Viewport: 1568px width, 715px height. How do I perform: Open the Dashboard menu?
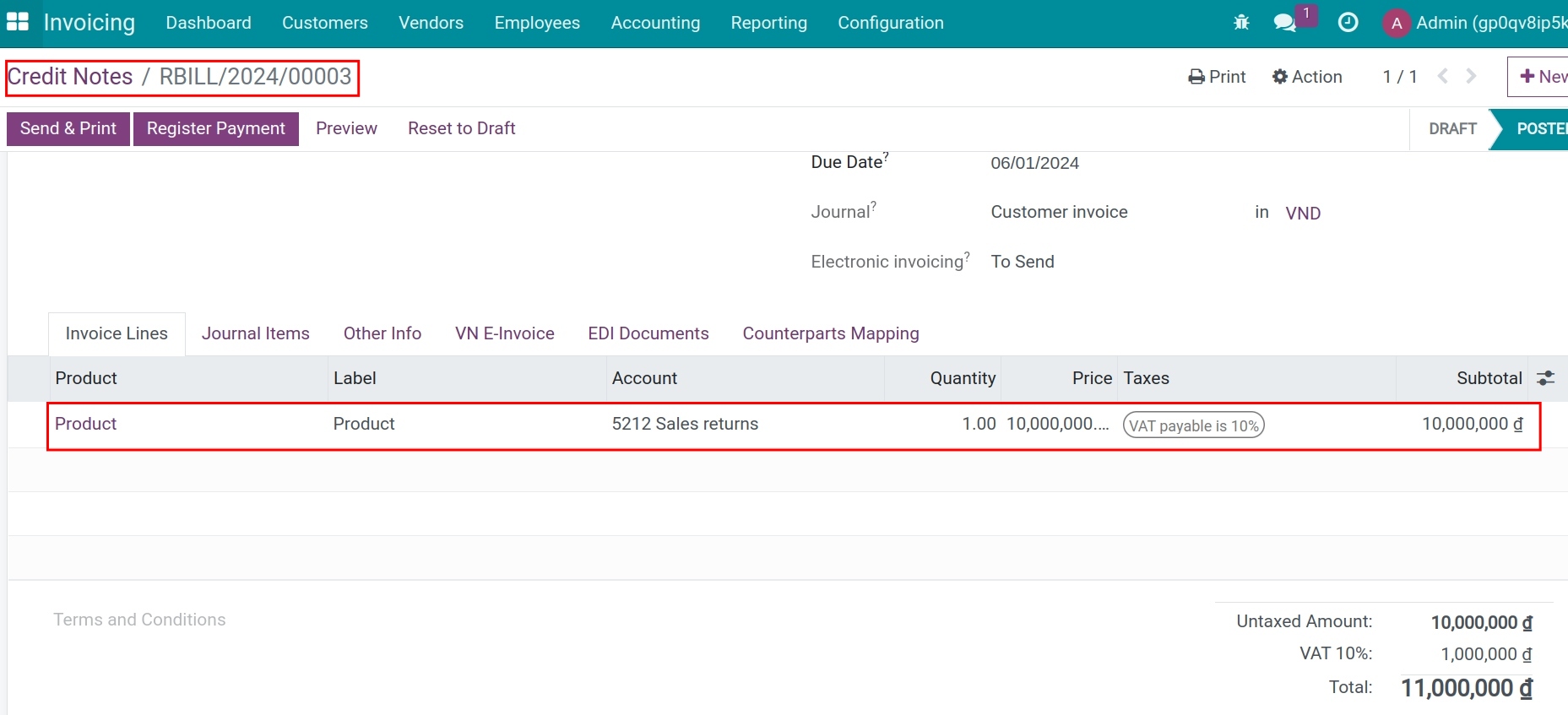[209, 23]
